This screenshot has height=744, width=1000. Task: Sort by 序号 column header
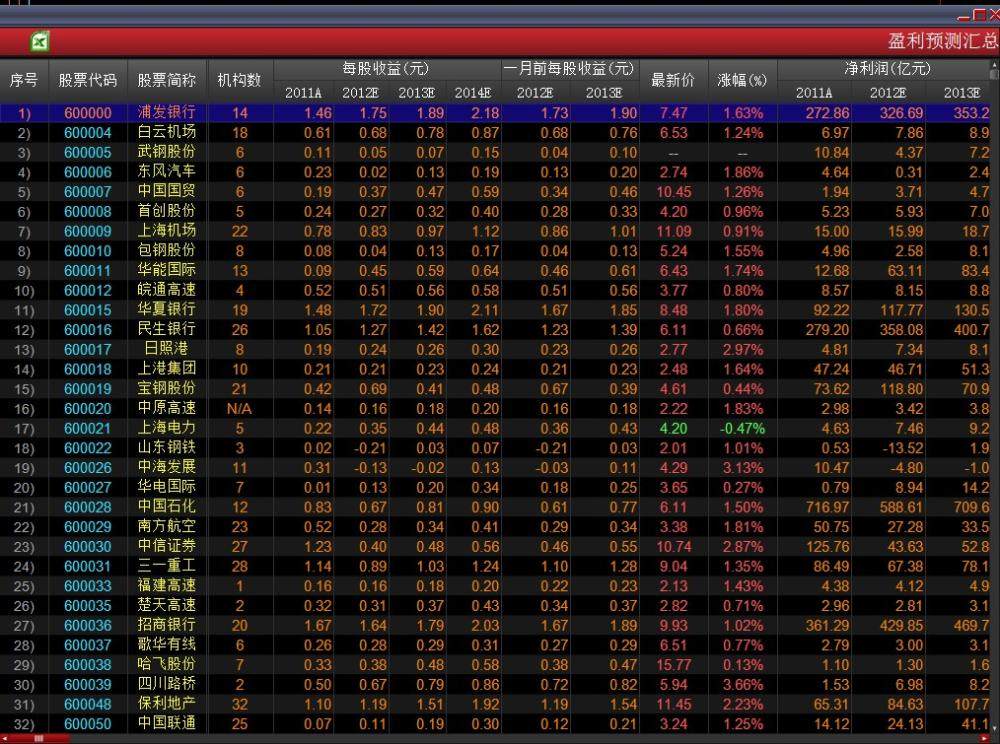(24, 80)
